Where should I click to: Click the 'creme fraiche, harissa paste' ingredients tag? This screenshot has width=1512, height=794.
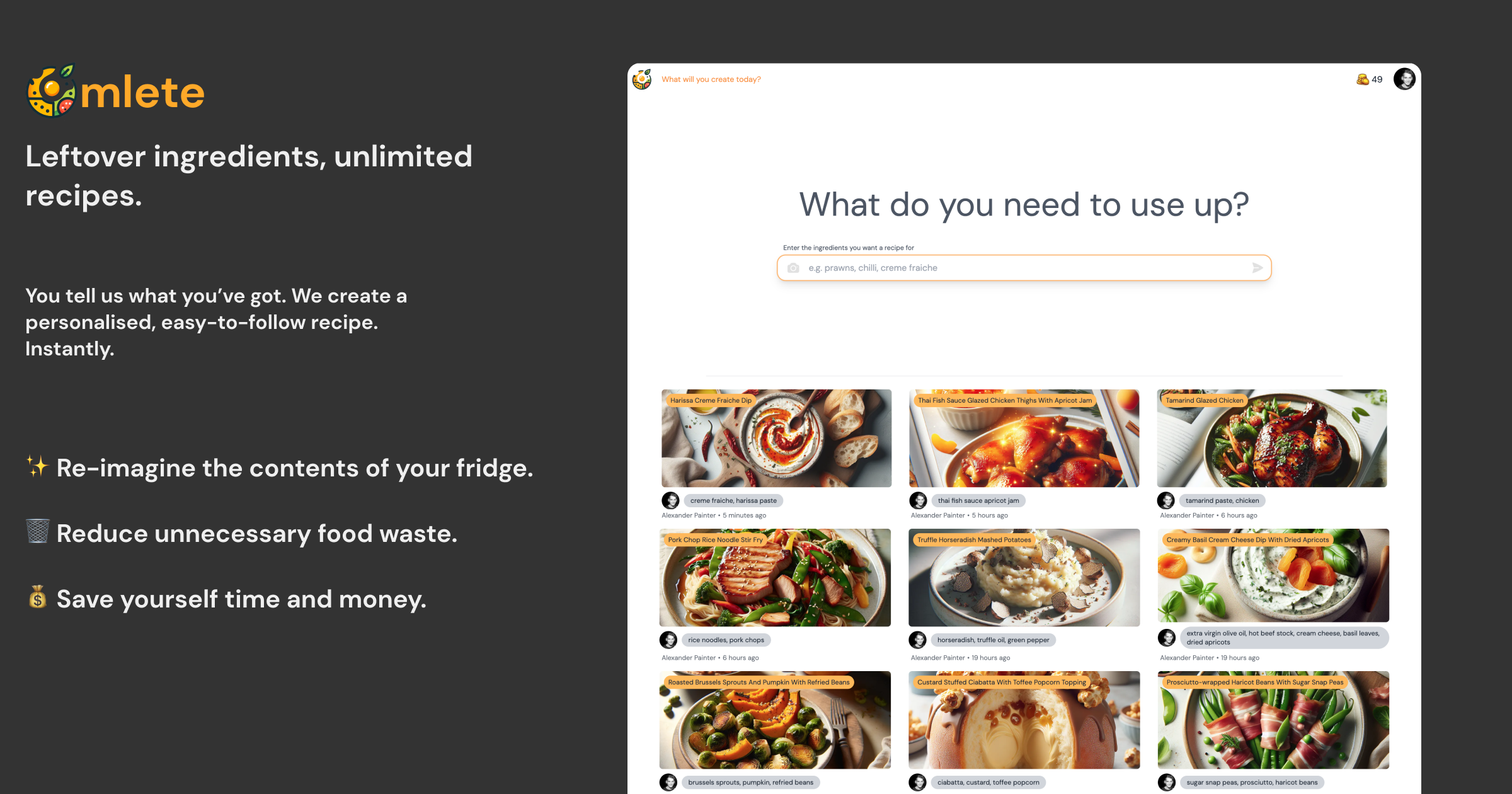pos(733,500)
